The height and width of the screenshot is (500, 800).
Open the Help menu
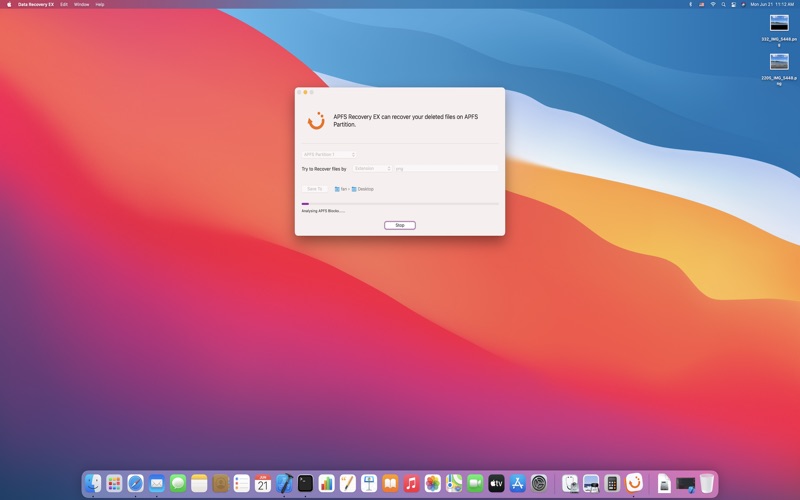point(100,4)
